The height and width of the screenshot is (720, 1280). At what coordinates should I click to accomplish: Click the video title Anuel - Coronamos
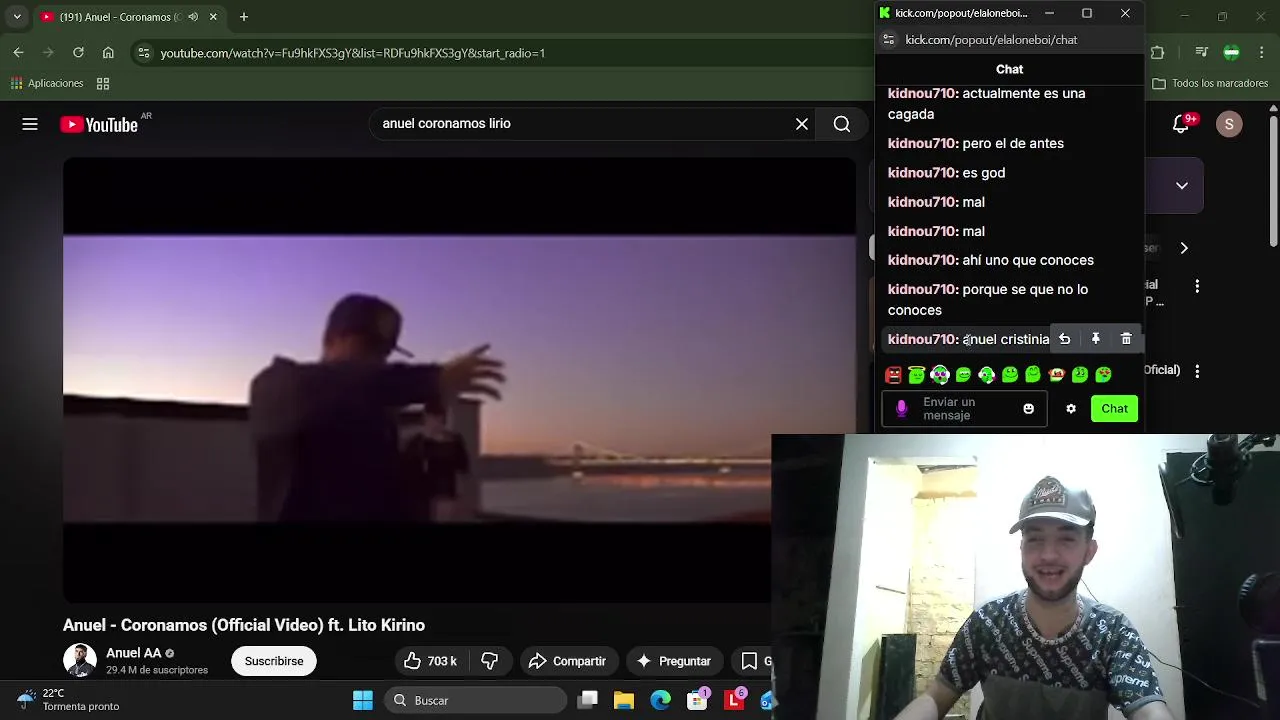(x=244, y=625)
